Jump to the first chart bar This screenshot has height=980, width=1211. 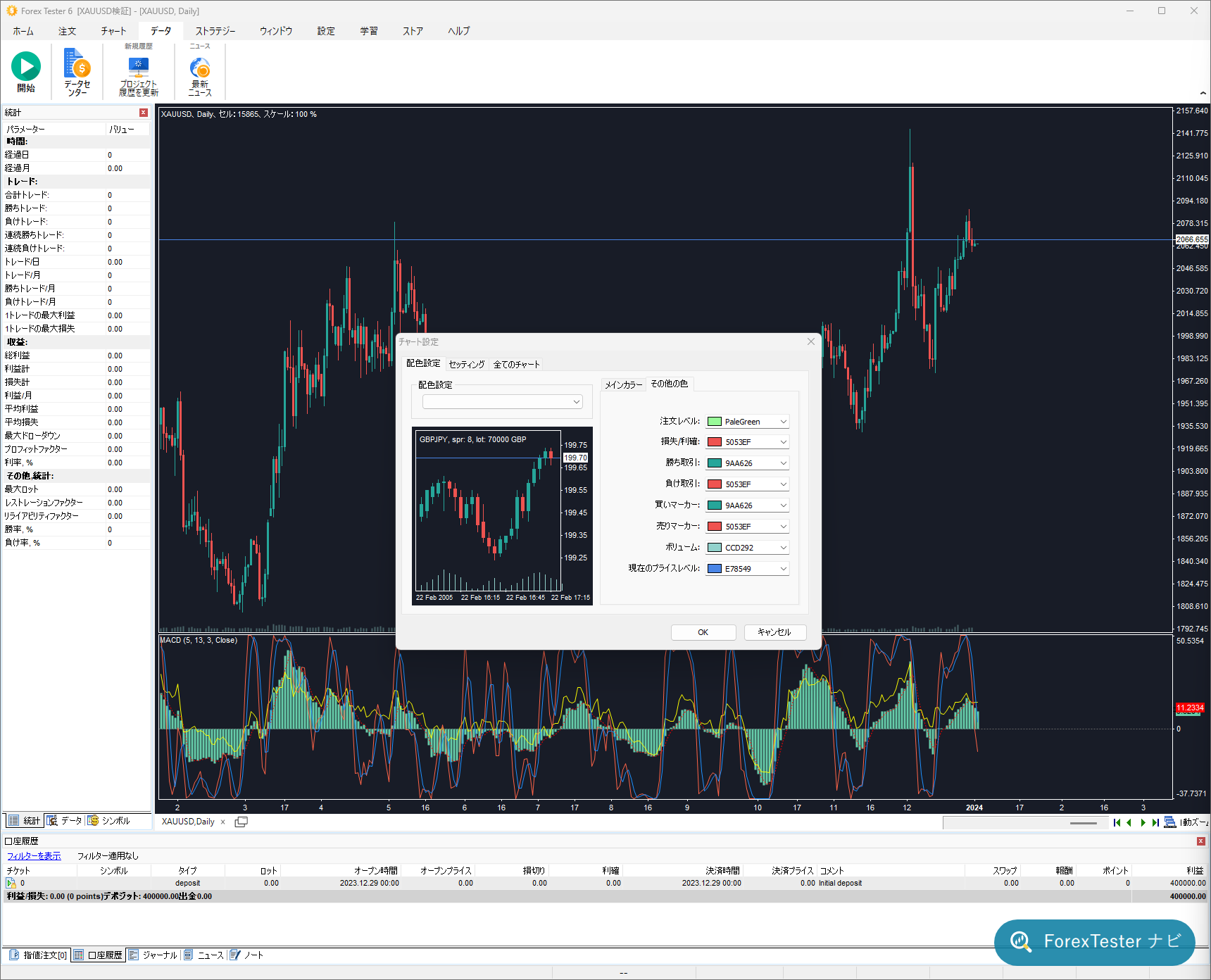tap(1117, 822)
